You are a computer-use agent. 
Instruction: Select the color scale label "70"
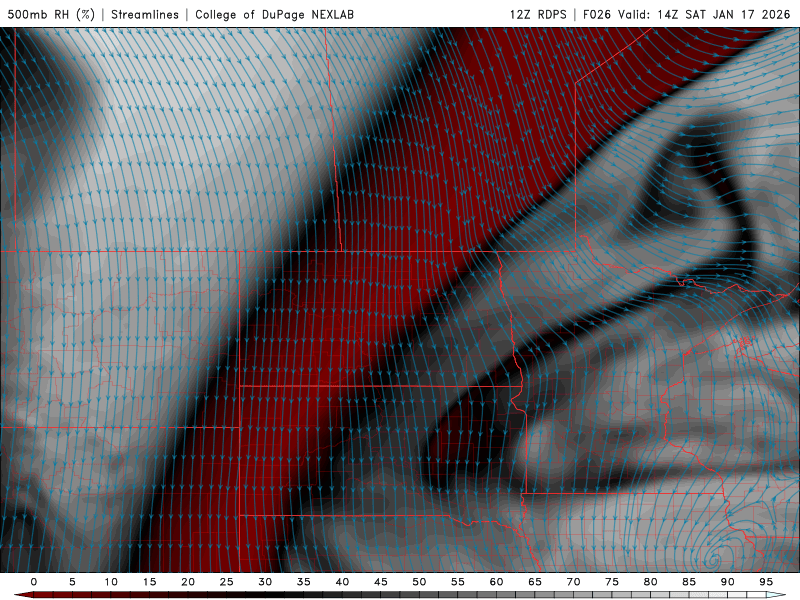573,582
